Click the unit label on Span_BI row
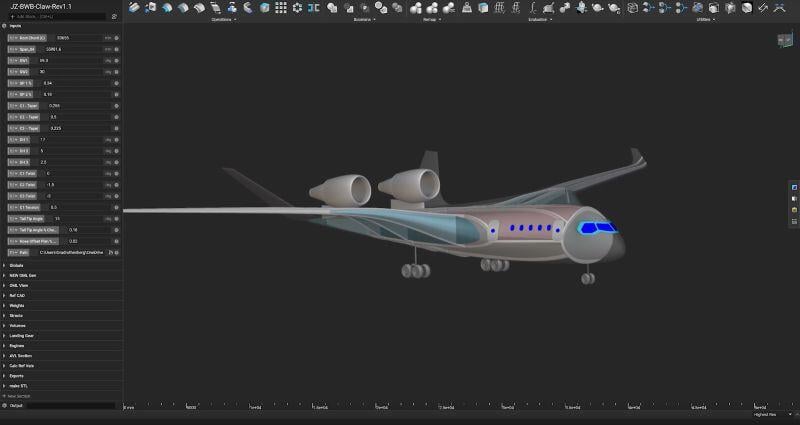Image resolution: width=800 pixels, height=425 pixels. [x=108, y=49]
